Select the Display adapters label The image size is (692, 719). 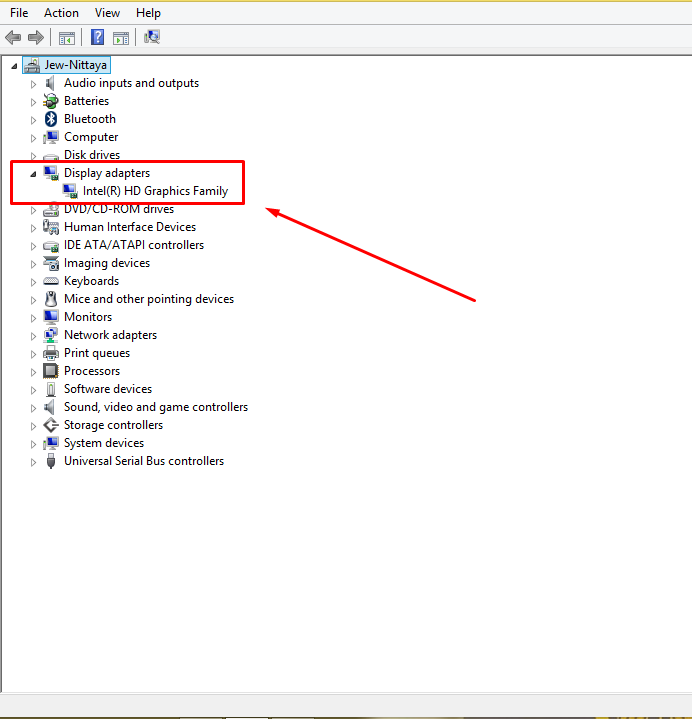[x=107, y=173]
